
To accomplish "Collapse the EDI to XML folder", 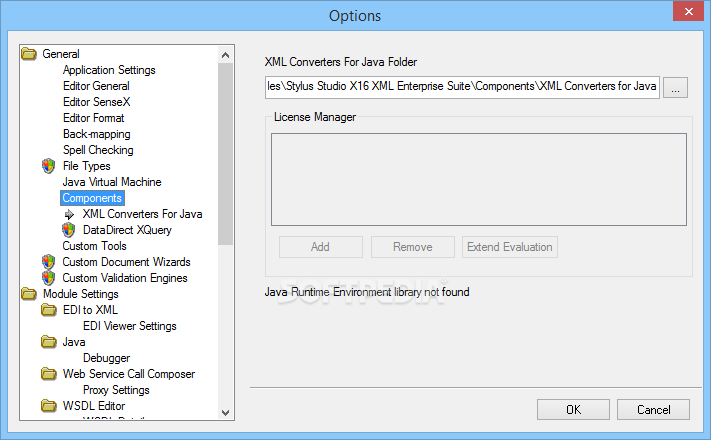I will 49,310.
